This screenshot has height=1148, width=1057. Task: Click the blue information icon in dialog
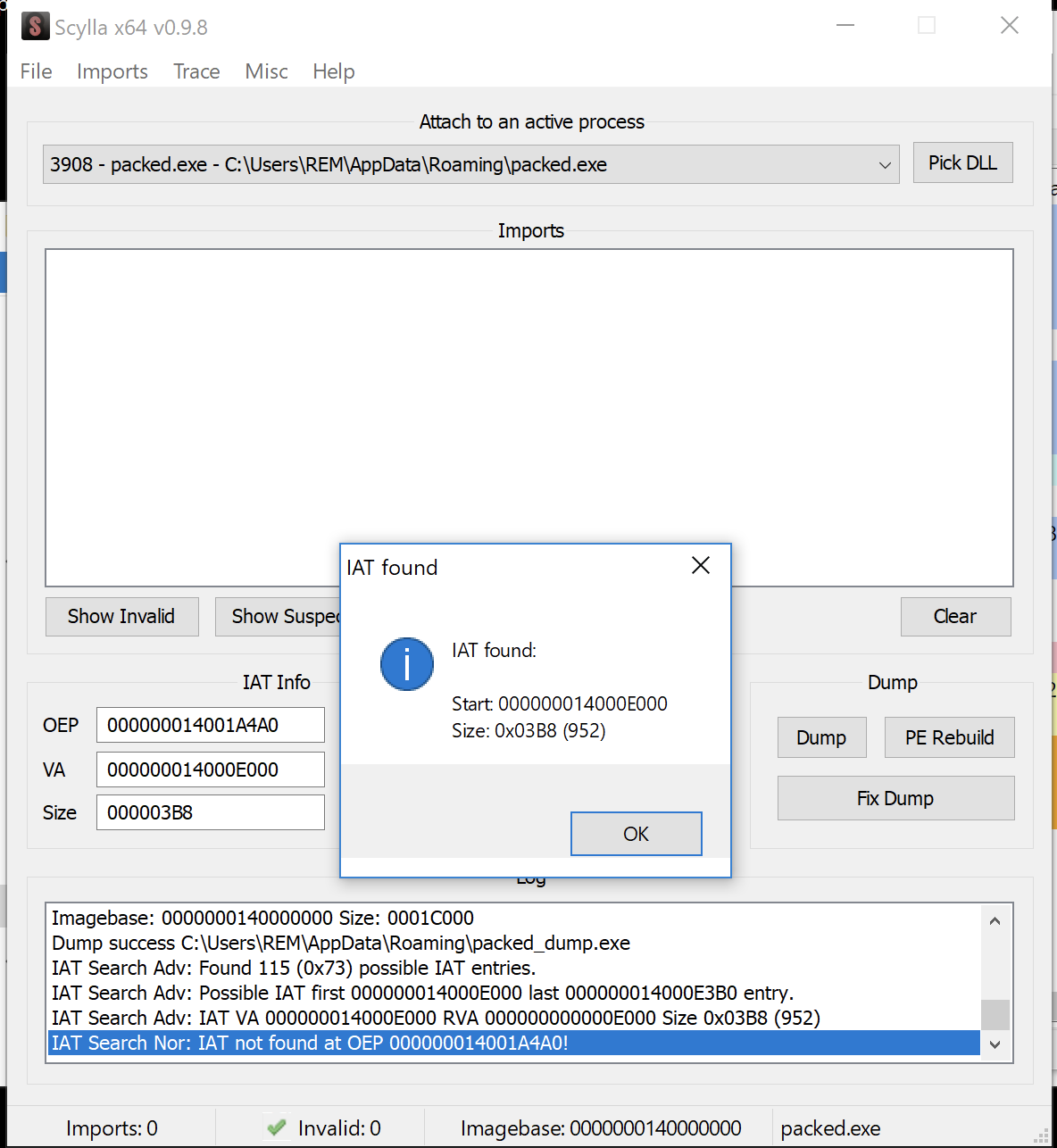(407, 664)
